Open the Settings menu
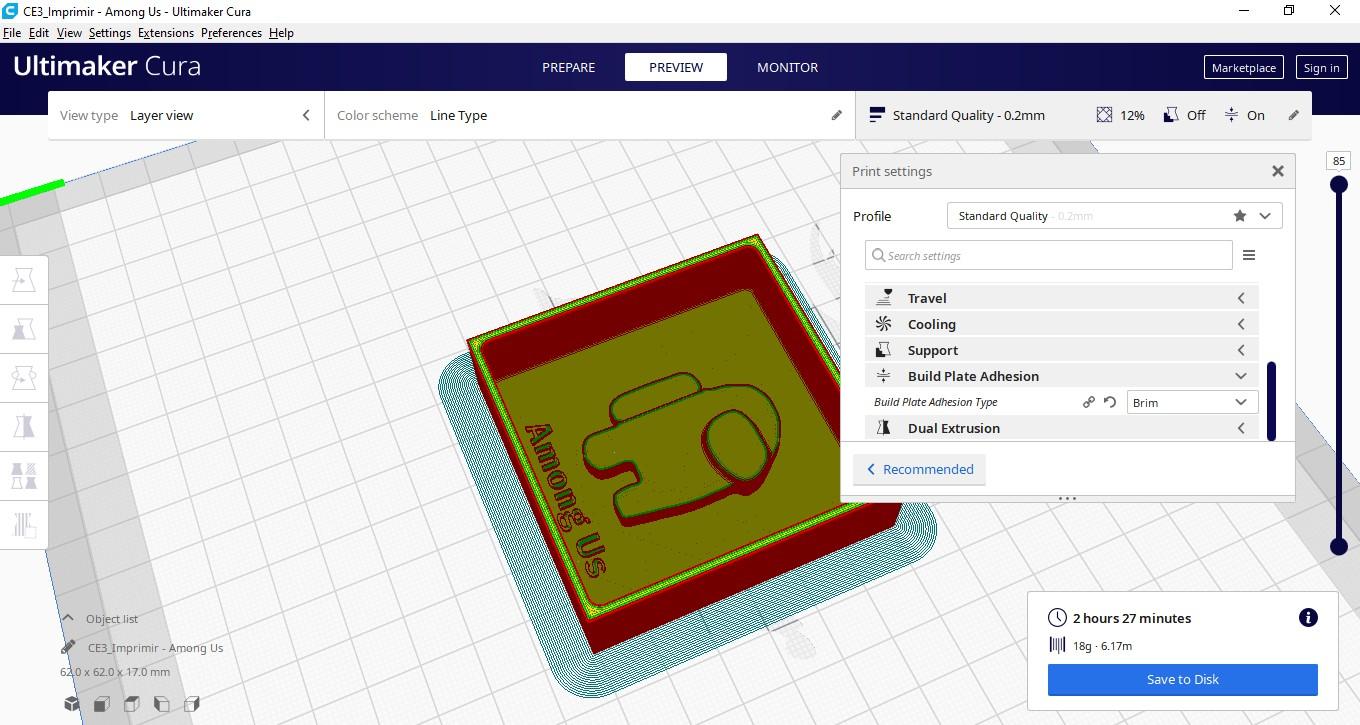This screenshot has height=725, width=1360. 110,33
